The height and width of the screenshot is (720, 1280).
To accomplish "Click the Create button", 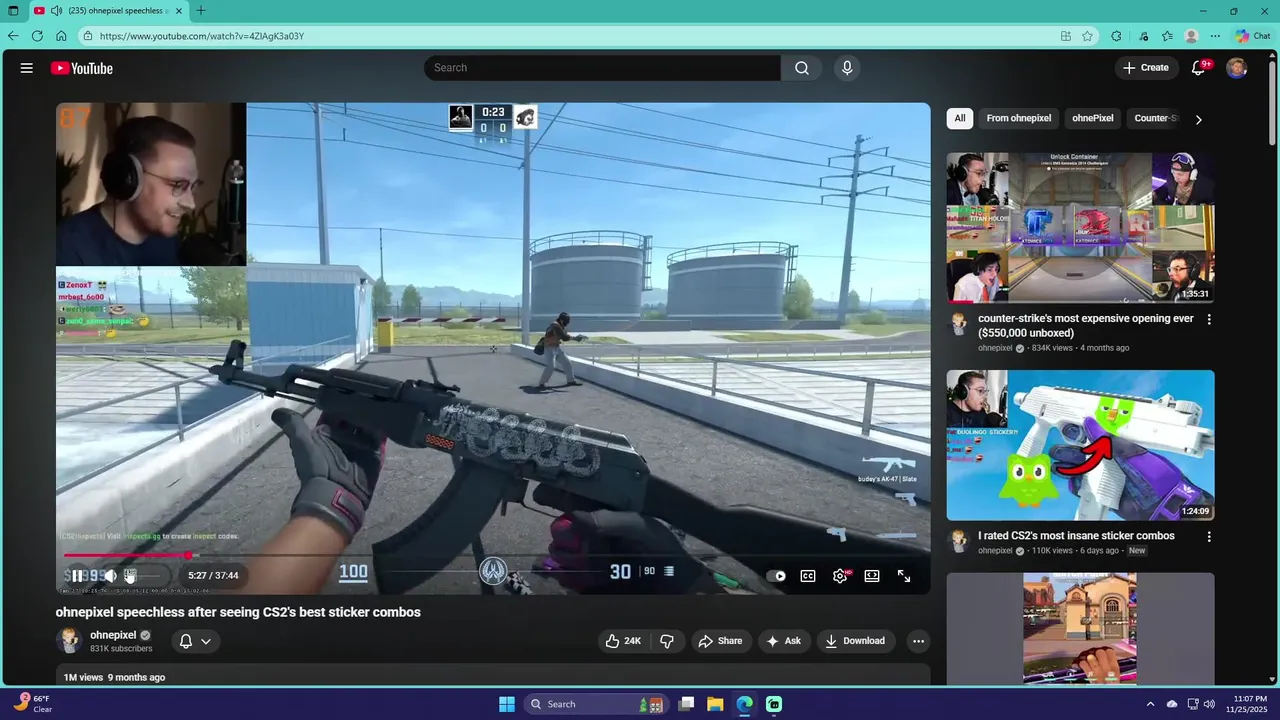I will 1146,68.
